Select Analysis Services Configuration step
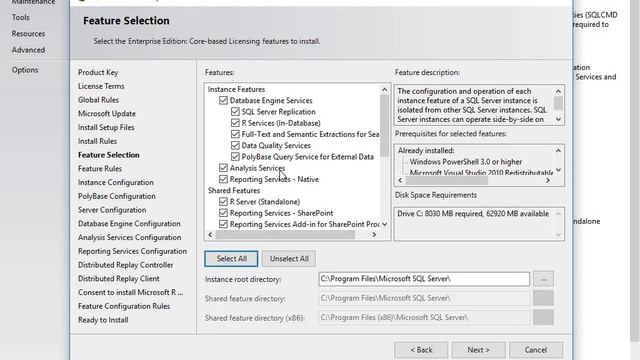The height and width of the screenshot is (360, 640). tap(130, 238)
